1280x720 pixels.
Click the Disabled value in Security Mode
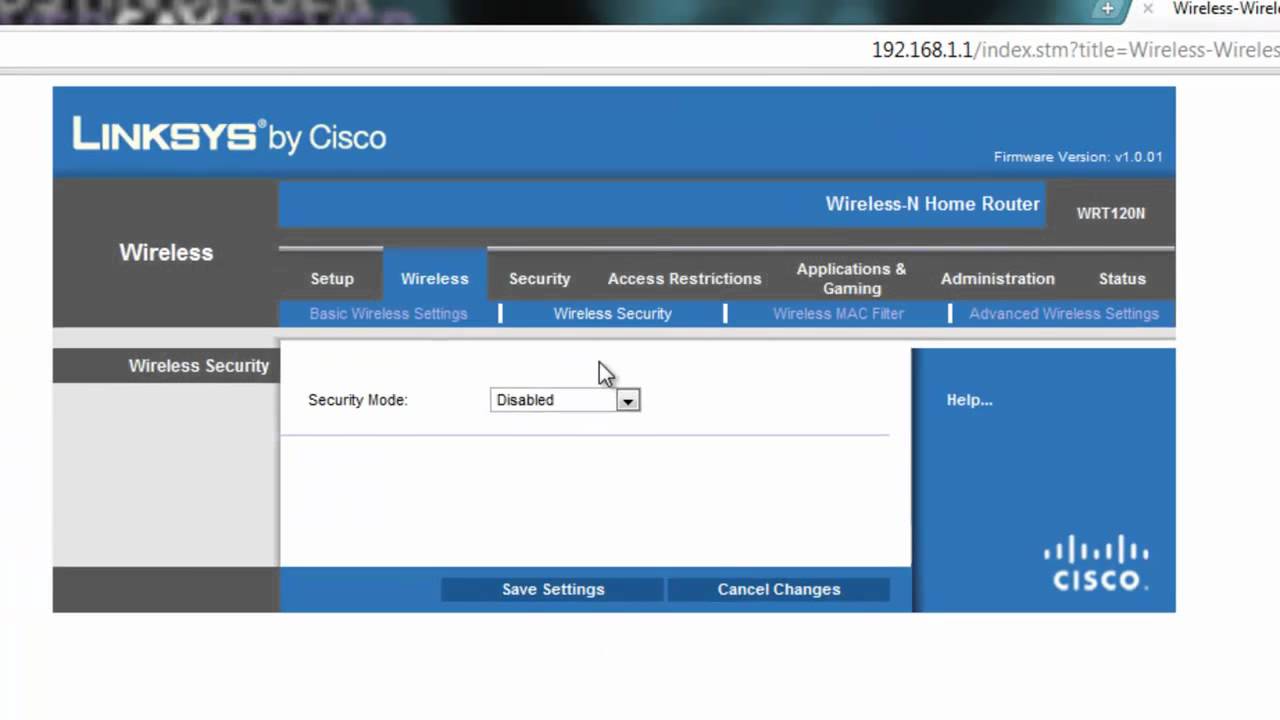point(525,400)
